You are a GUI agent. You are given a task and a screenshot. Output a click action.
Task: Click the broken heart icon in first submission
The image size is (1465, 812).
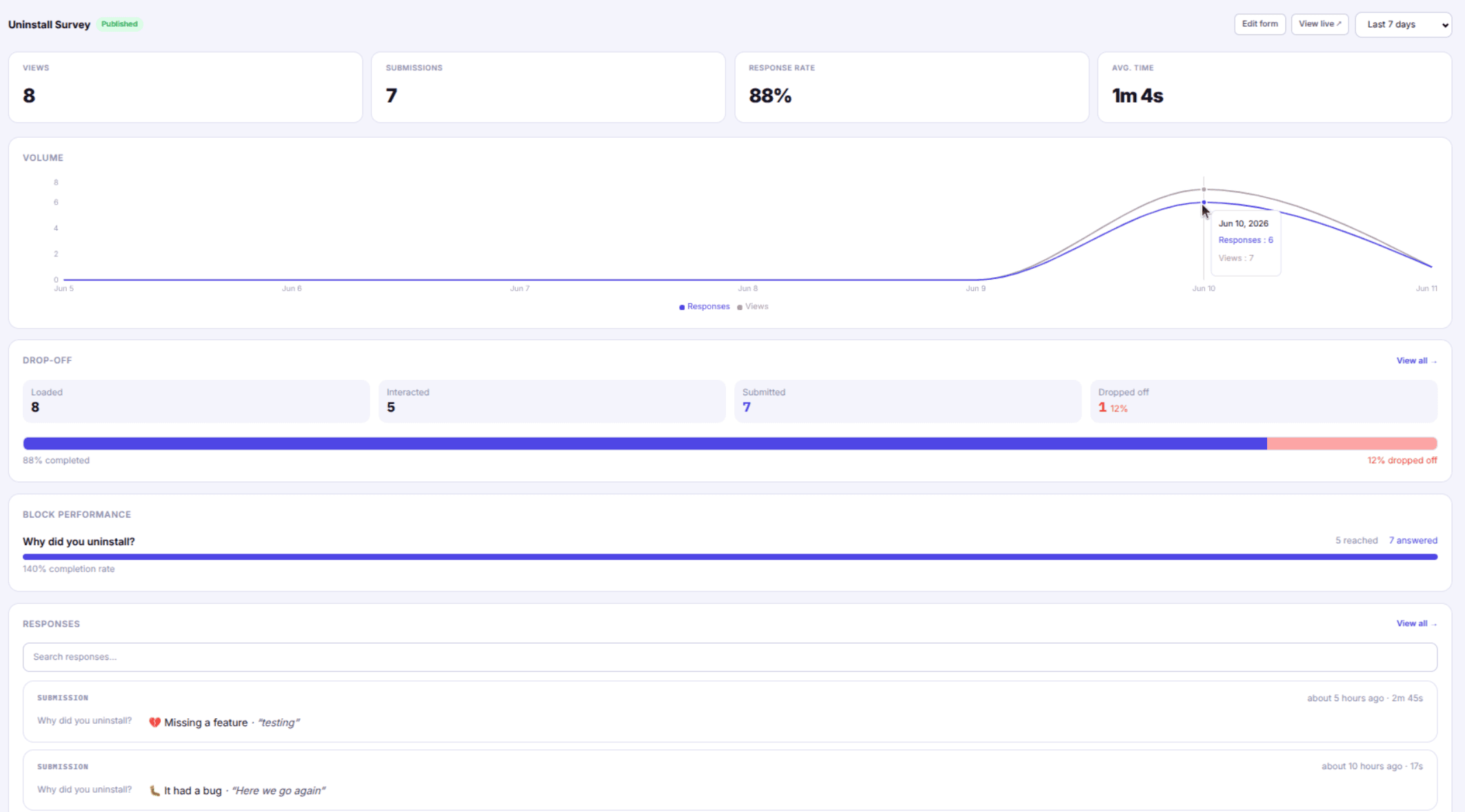(154, 722)
